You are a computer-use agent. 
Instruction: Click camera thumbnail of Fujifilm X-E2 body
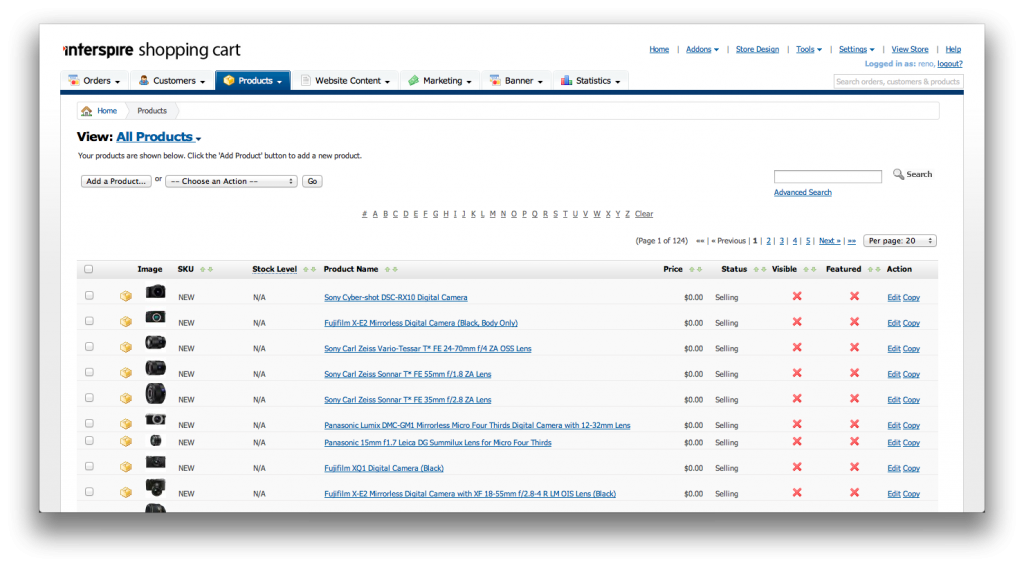click(155, 317)
